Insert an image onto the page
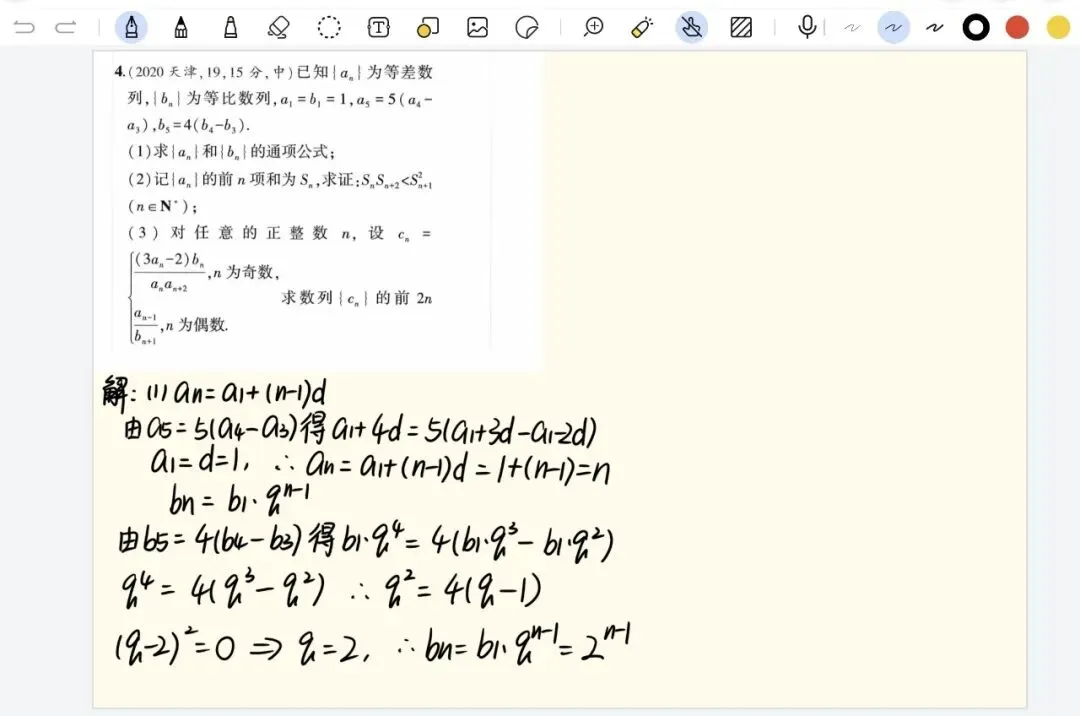The height and width of the screenshot is (716, 1080). click(476, 27)
